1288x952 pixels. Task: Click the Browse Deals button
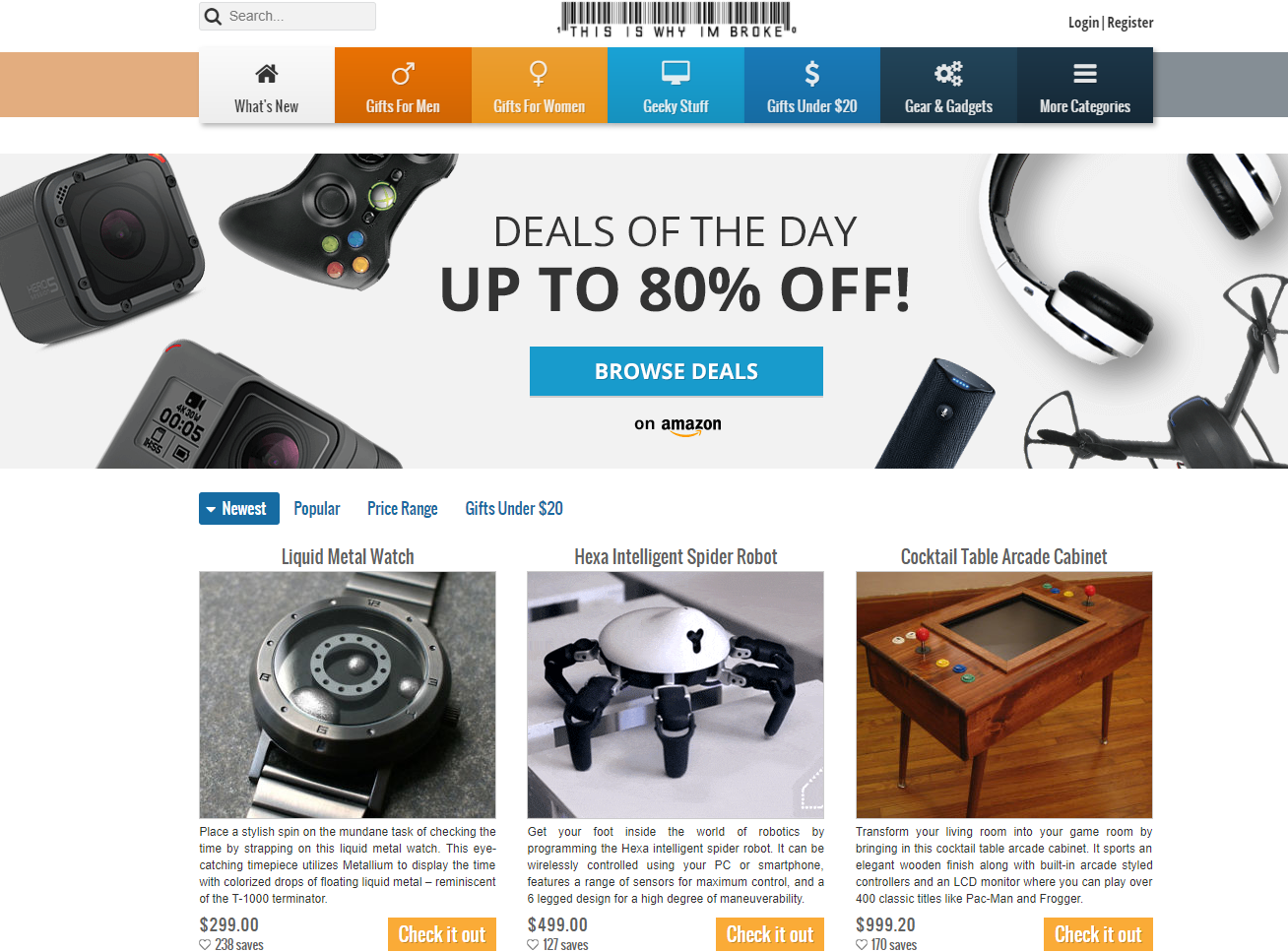tap(676, 371)
